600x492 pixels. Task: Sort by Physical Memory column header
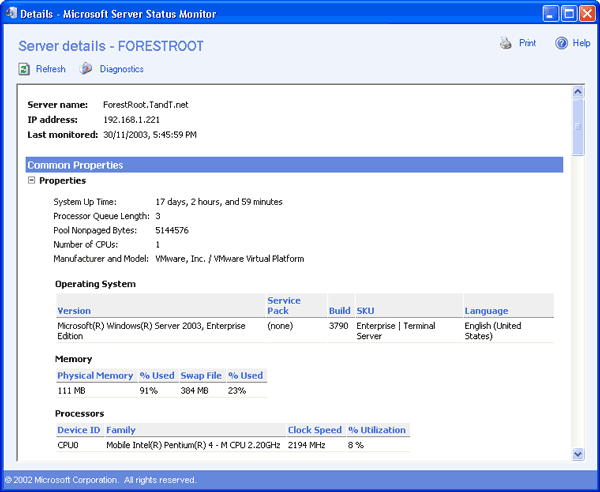pos(95,375)
